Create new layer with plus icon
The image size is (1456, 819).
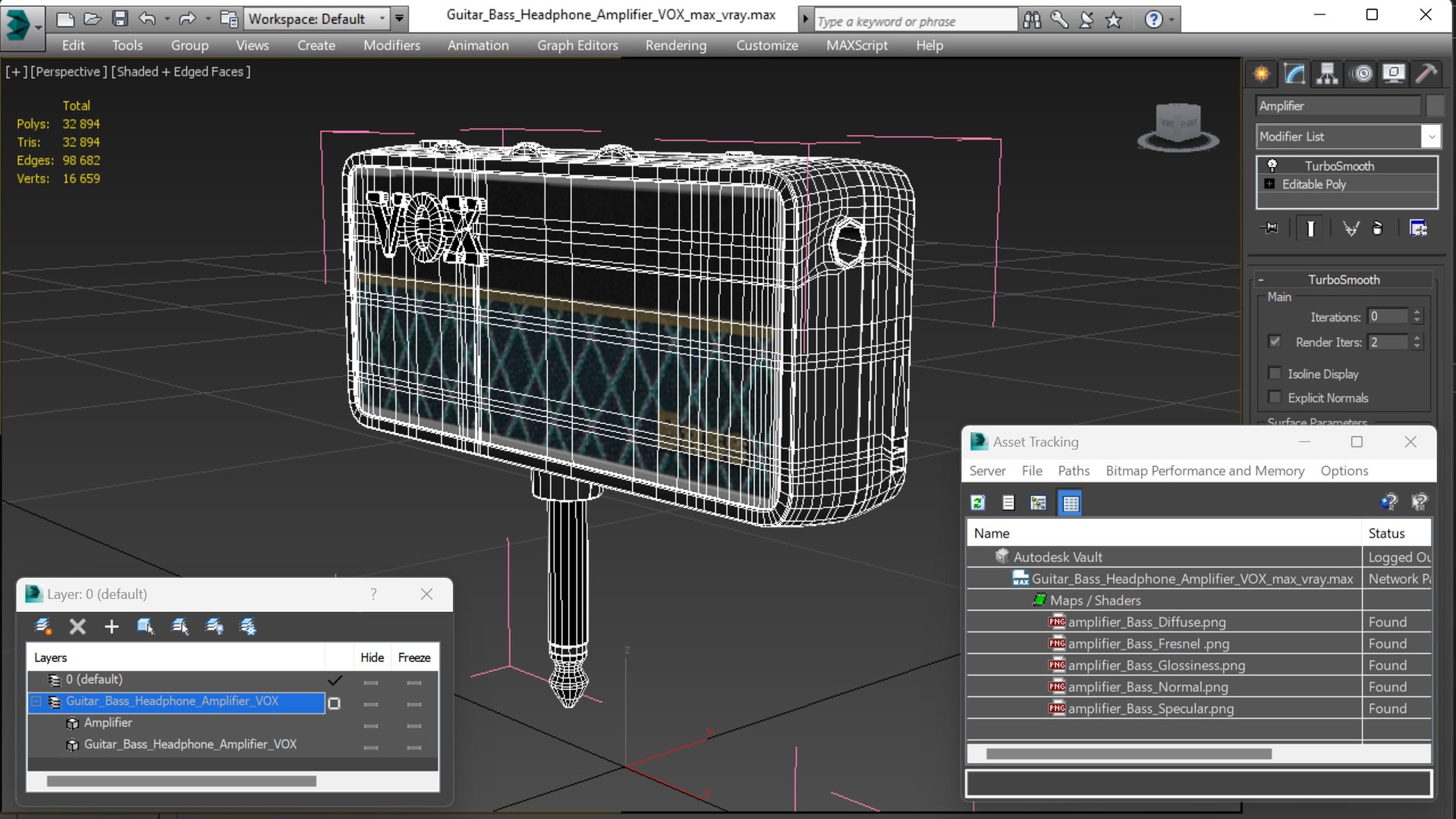[112, 626]
